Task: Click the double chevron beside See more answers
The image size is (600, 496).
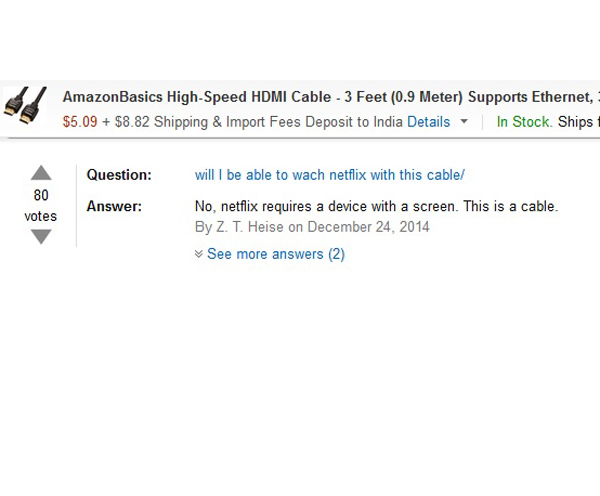Action: [x=199, y=254]
